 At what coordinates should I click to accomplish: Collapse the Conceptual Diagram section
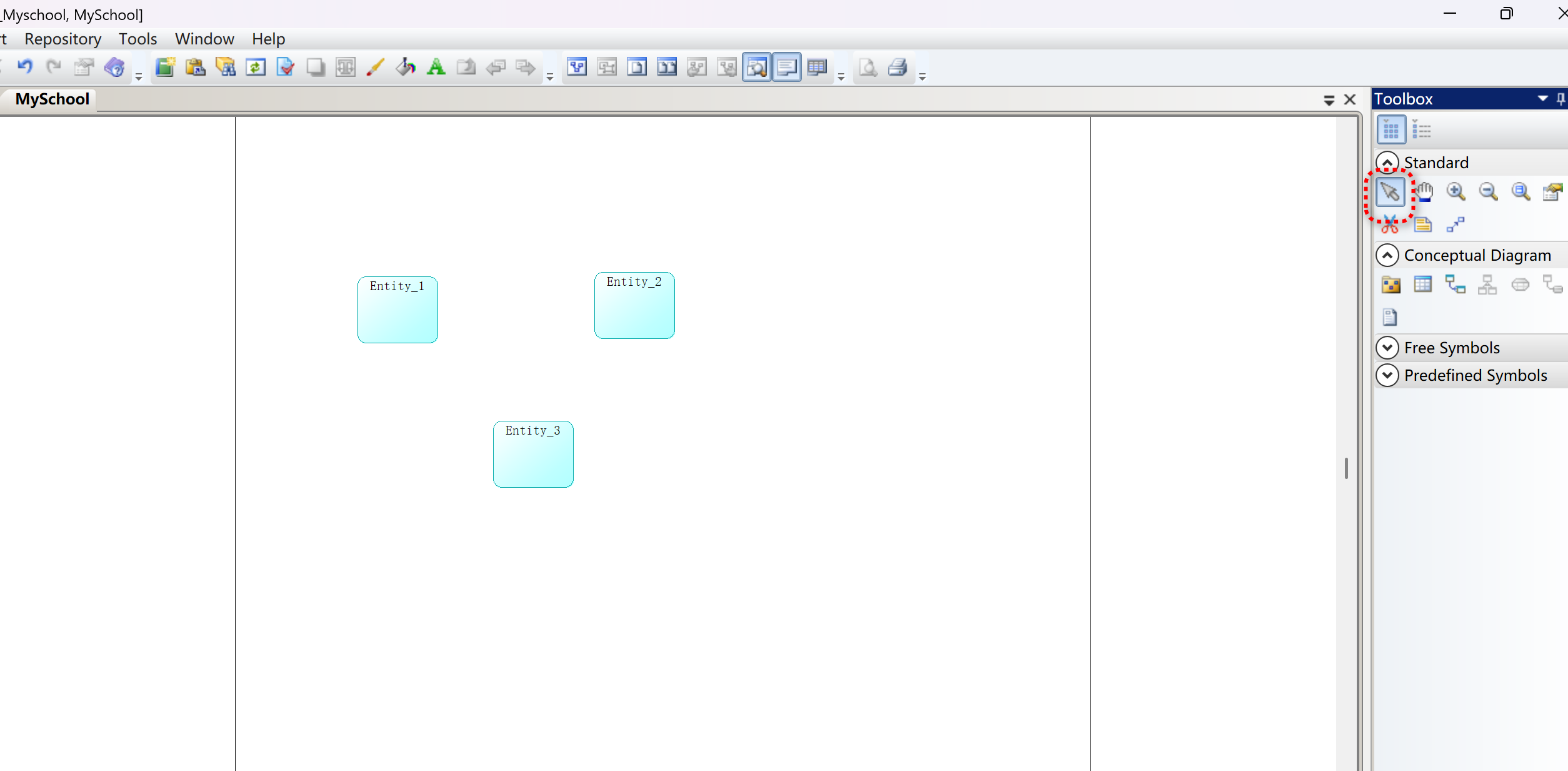point(1387,255)
